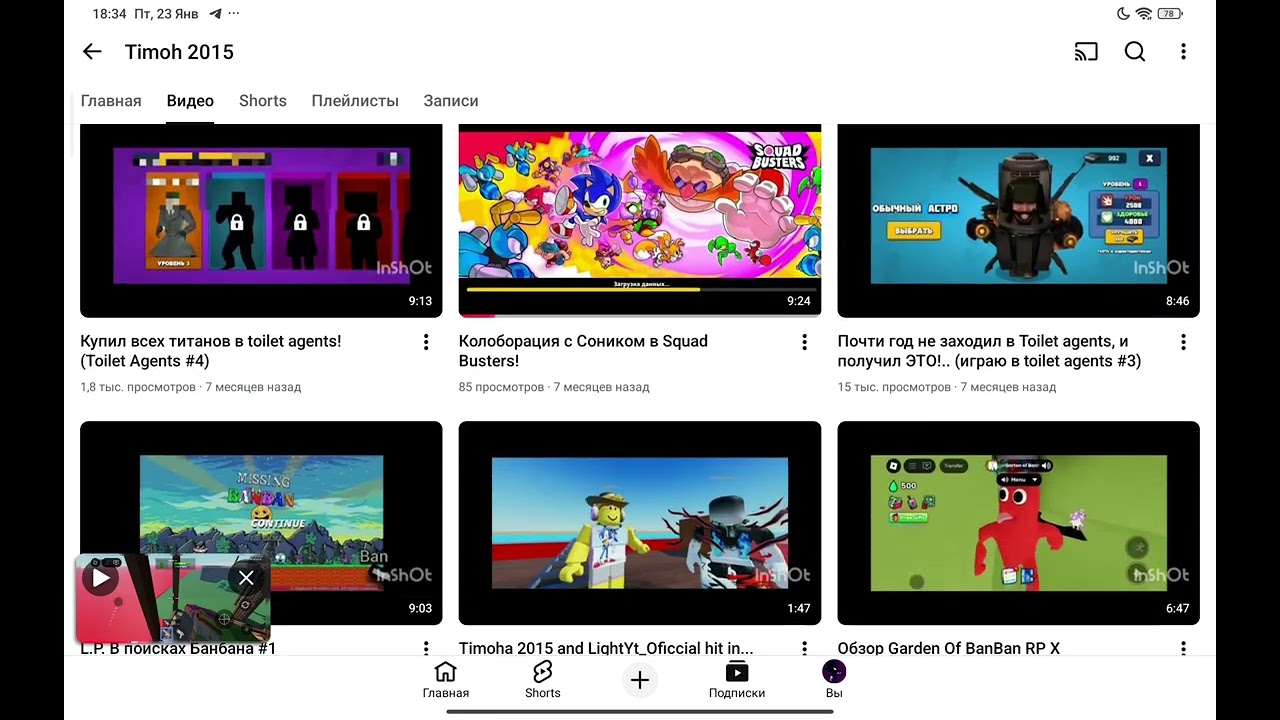Viewport: 1280px width, 720px height.
Task: Open title 'Купил всех титанов в toilet agents!'
Action: tap(211, 351)
